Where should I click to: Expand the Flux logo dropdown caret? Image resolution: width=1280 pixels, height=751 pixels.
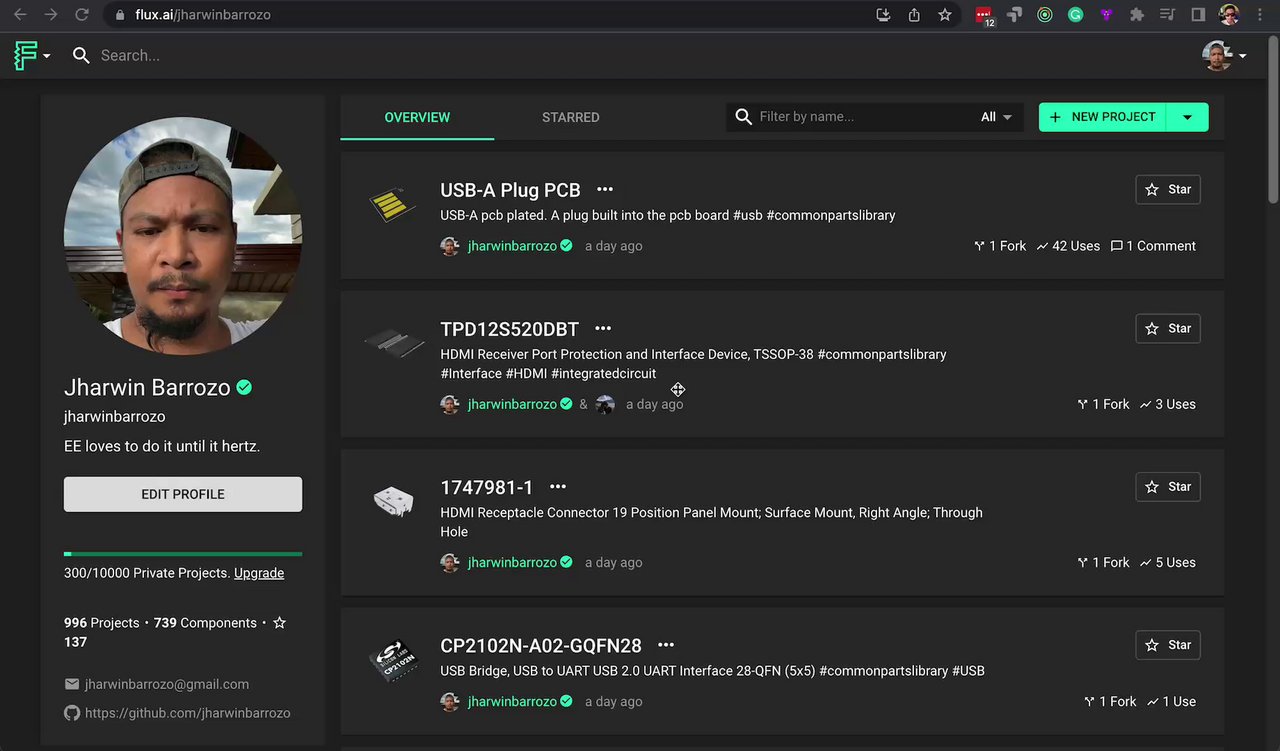pos(46,56)
